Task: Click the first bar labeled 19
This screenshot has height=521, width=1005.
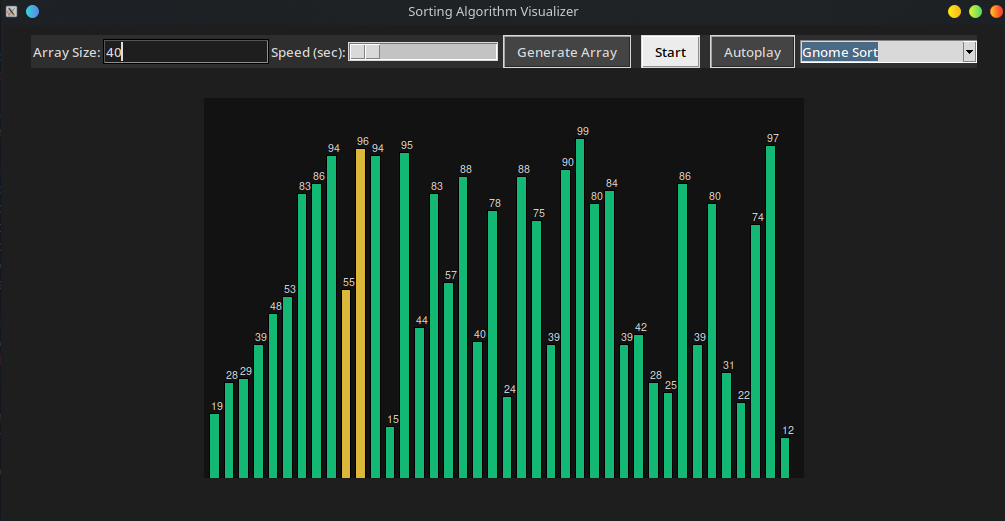Action: click(x=215, y=446)
